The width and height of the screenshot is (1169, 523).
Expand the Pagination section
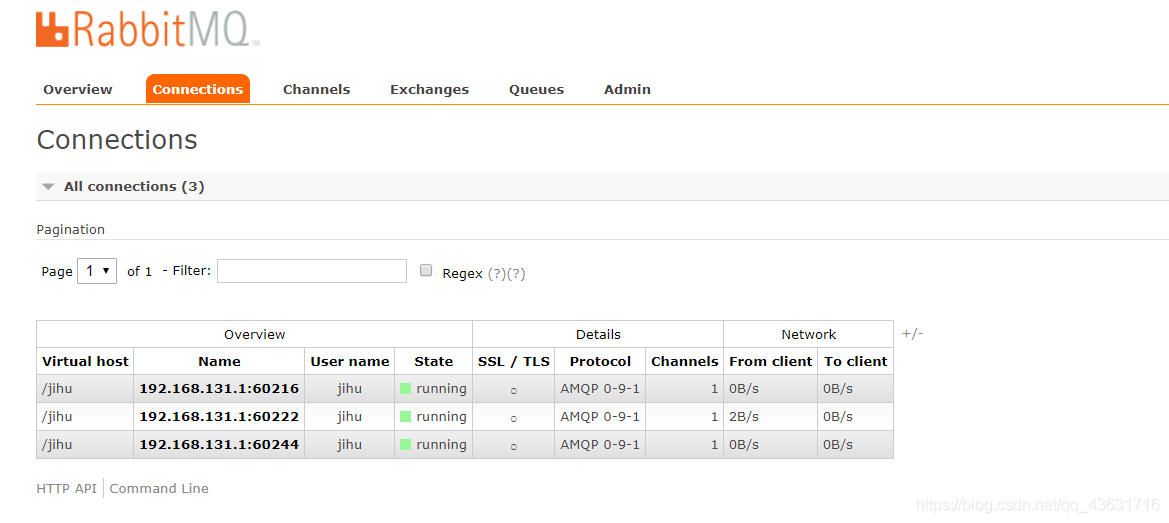(x=71, y=229)
